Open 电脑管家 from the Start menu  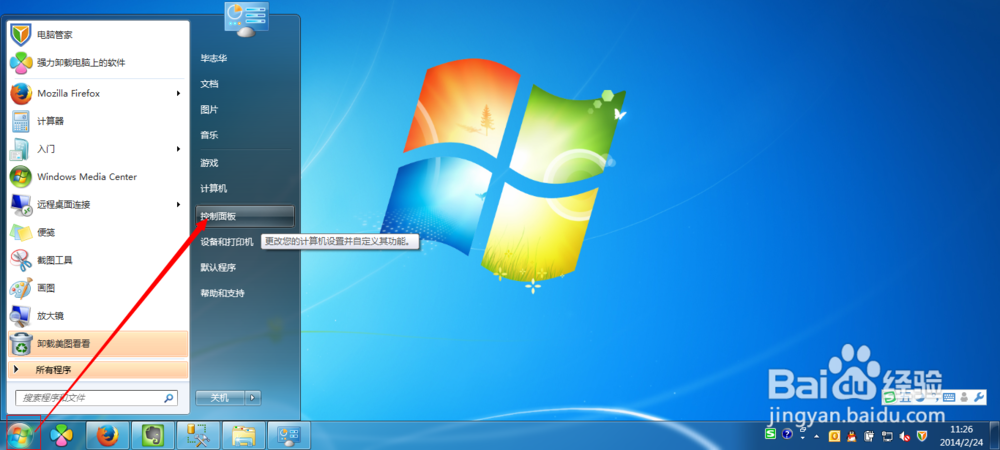click(98, 34)
